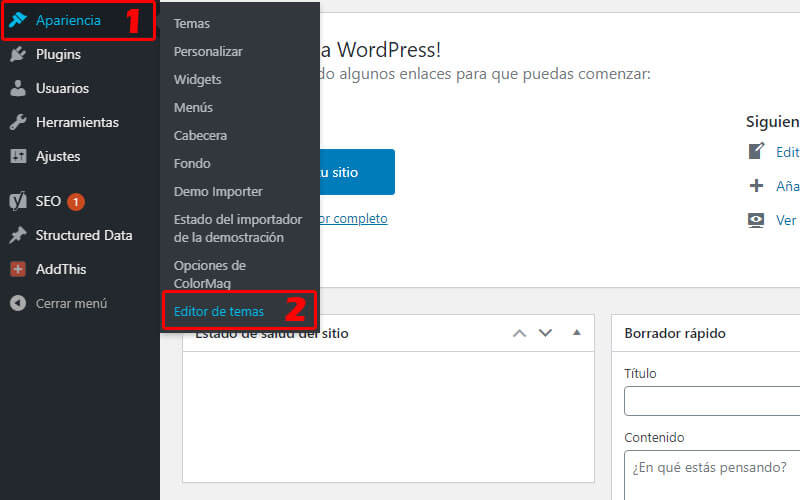Select Menús in the submenu
800x500 pixels.
193,108
